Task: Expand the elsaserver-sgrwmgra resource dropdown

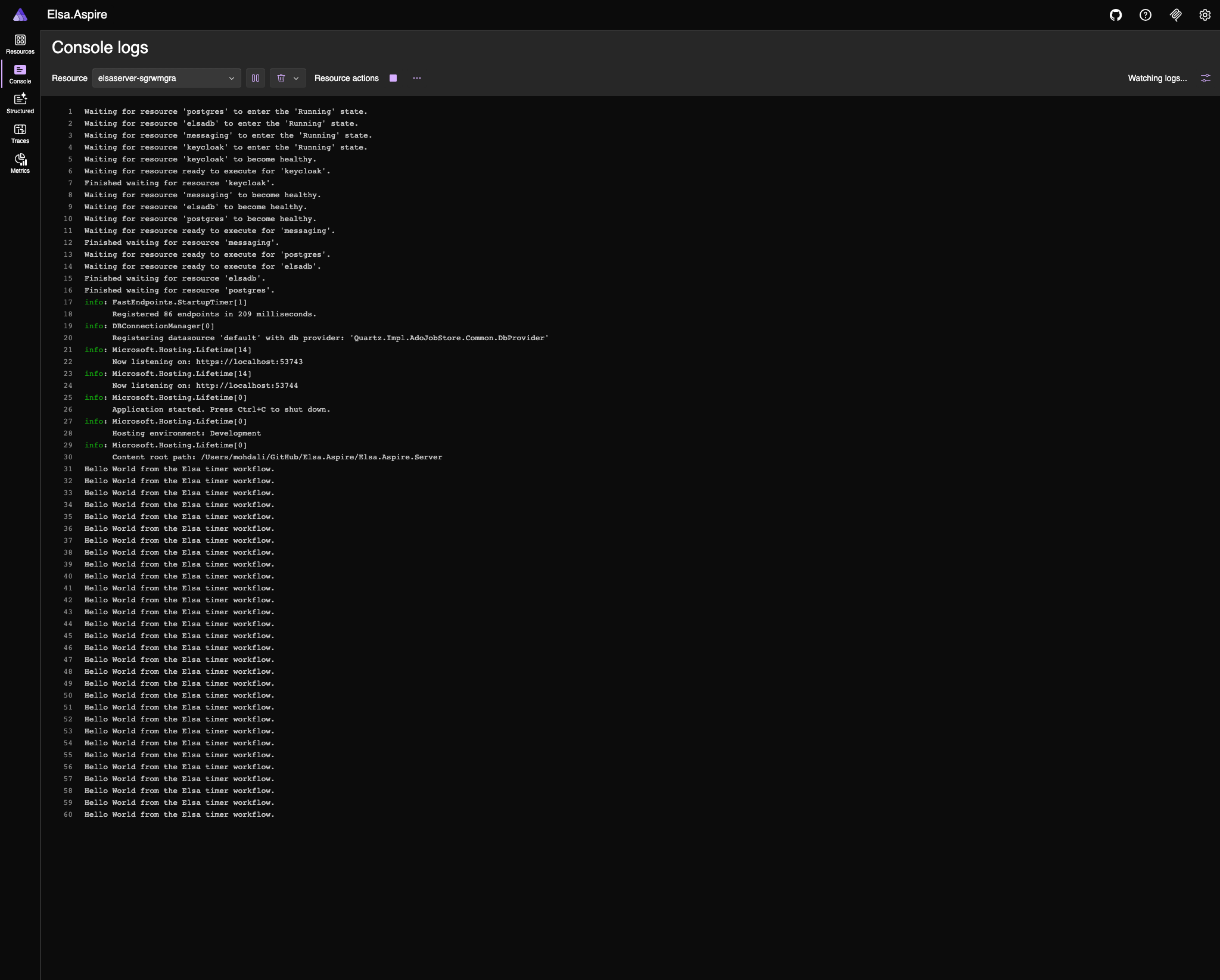Action: (166, 78)
